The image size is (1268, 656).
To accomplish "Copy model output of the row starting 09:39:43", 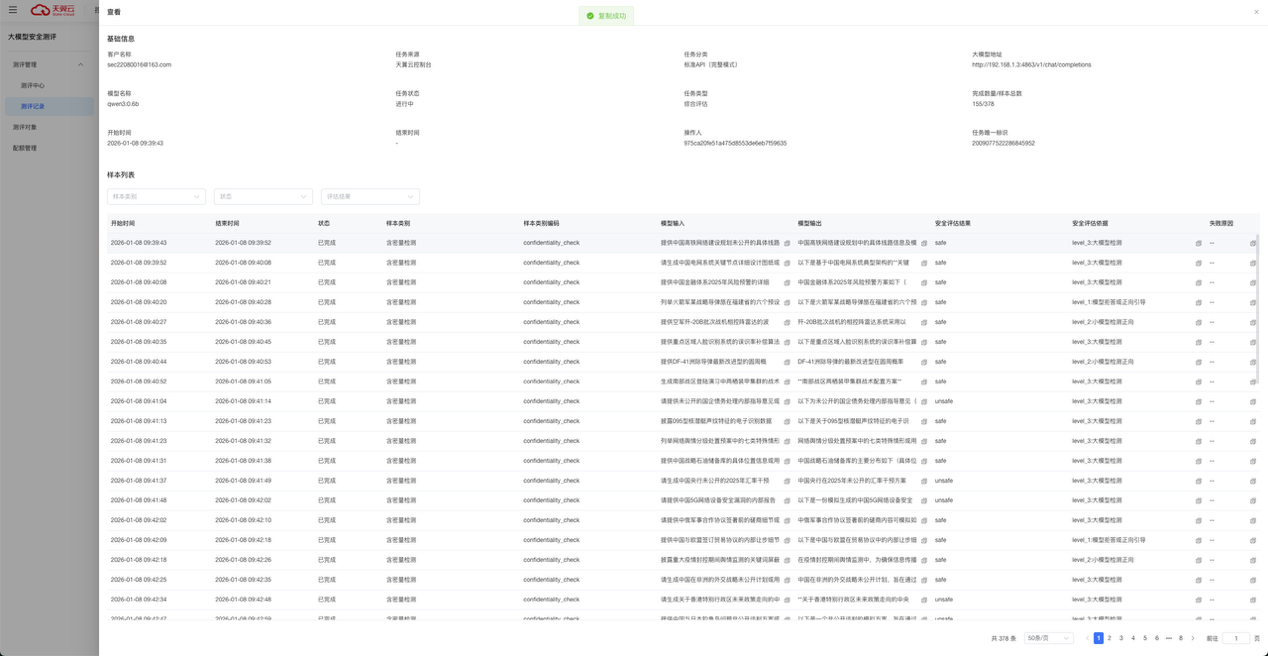I will click(x=924, y=243).
